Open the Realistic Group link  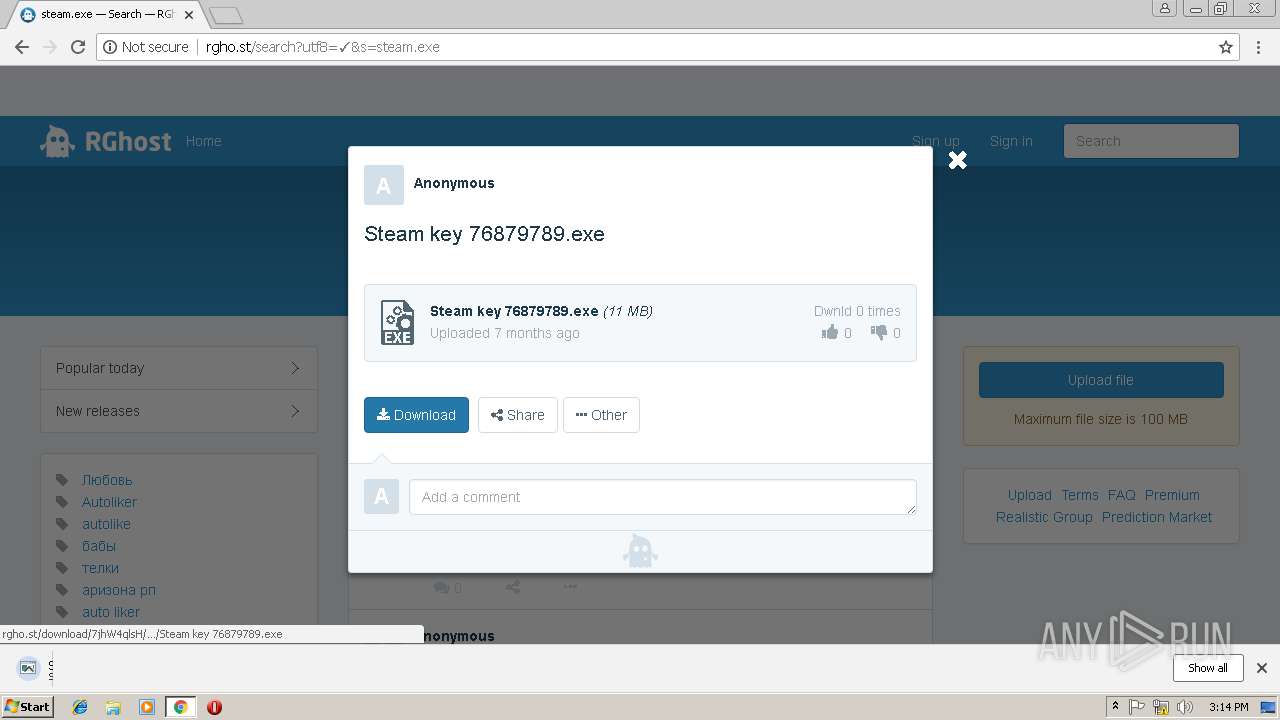point(1044,517)
